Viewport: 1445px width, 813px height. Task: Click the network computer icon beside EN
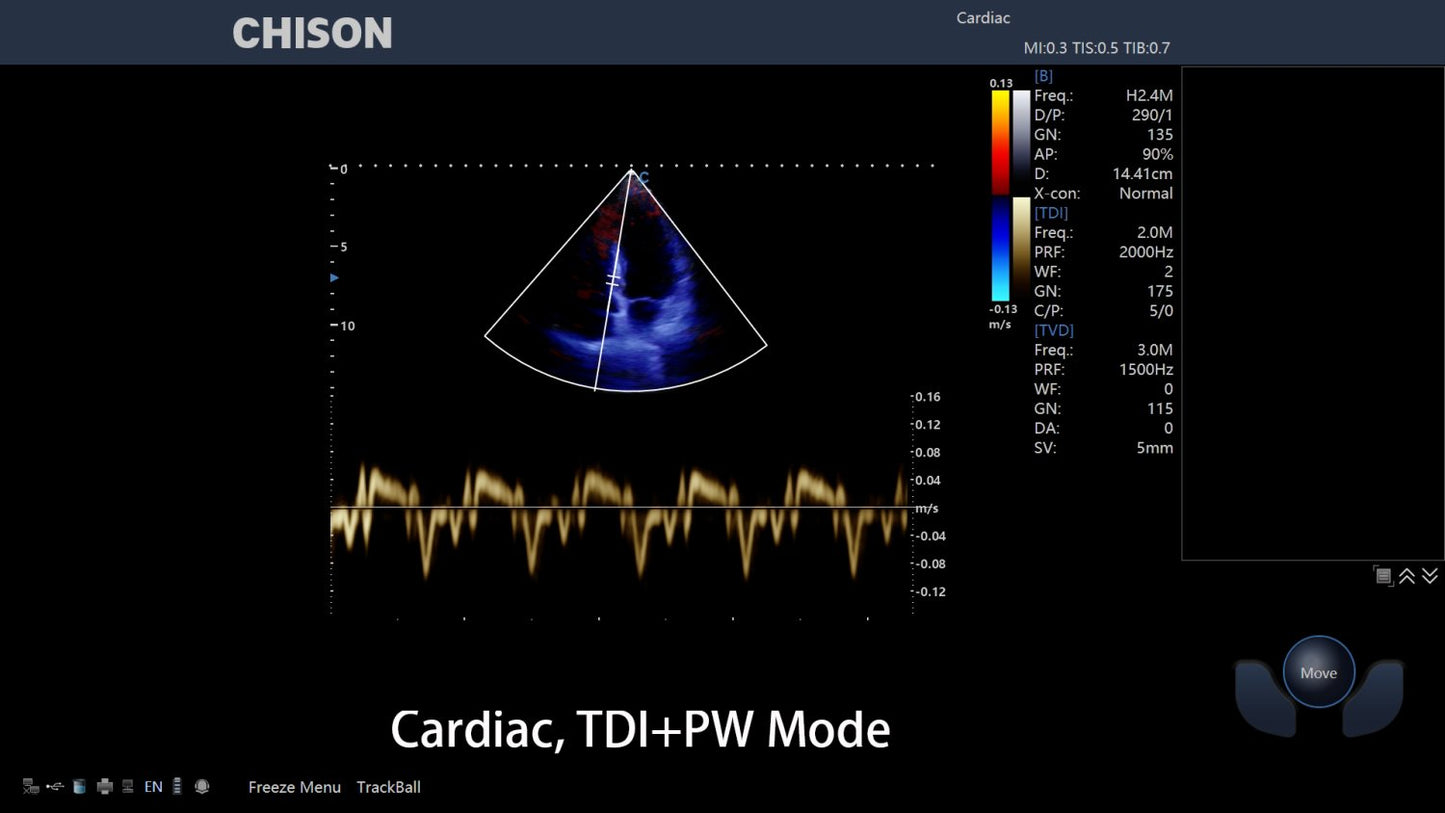click(x=128, y=787)
